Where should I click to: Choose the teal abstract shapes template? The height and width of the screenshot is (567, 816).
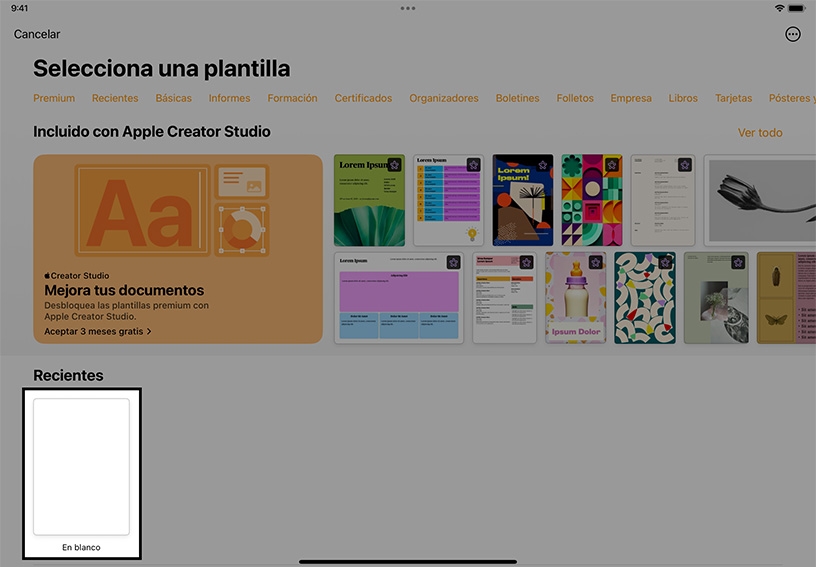click(645, 298)
